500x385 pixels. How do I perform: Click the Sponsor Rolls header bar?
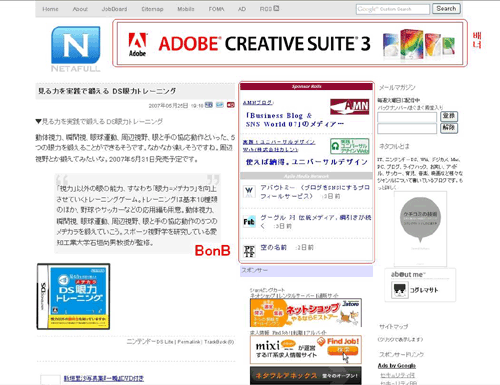306,87
